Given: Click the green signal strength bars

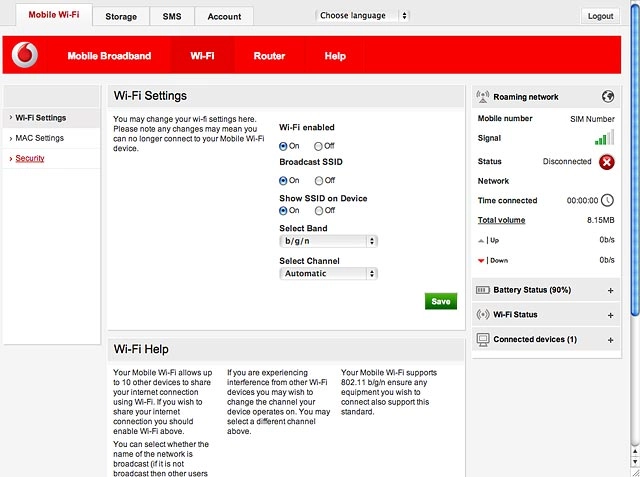Looking at the screenshot, I should pos(604,137).
